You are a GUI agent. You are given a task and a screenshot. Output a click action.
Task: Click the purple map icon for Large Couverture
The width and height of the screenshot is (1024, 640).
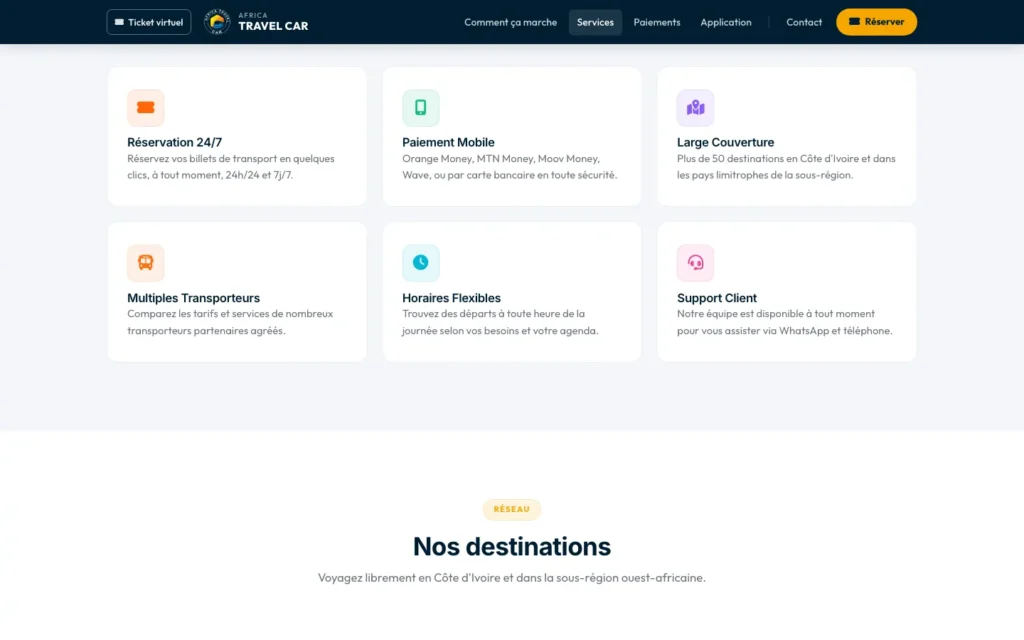[x=696, y=108]
